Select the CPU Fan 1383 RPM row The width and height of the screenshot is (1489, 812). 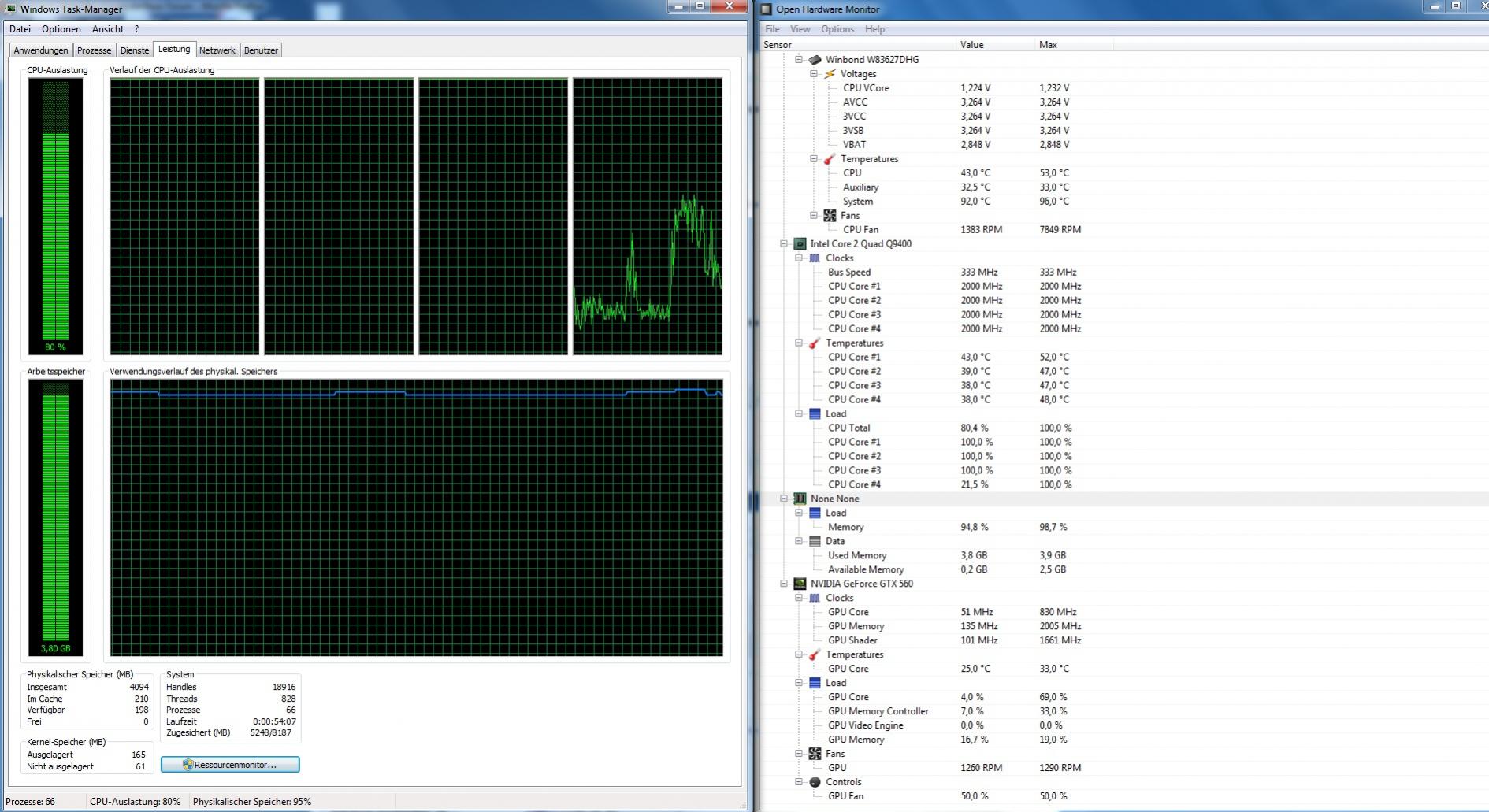pos(1123,230)
